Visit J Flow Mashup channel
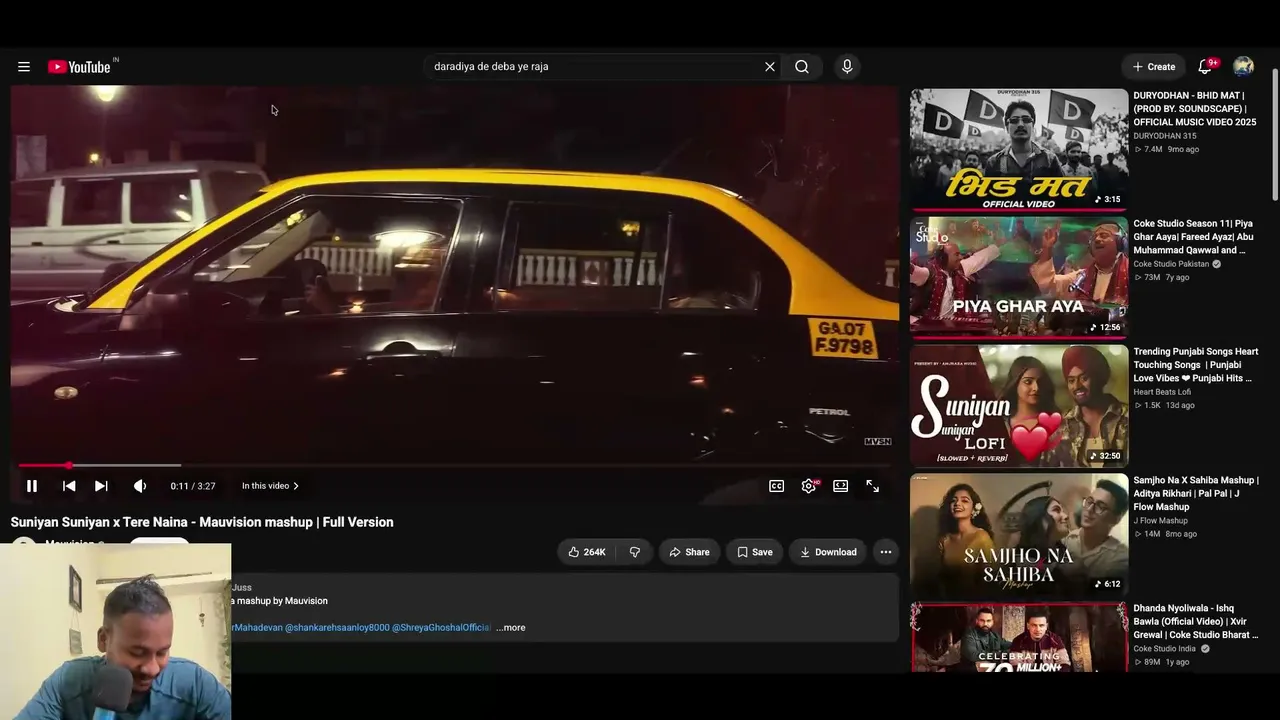 (1160, 520)
